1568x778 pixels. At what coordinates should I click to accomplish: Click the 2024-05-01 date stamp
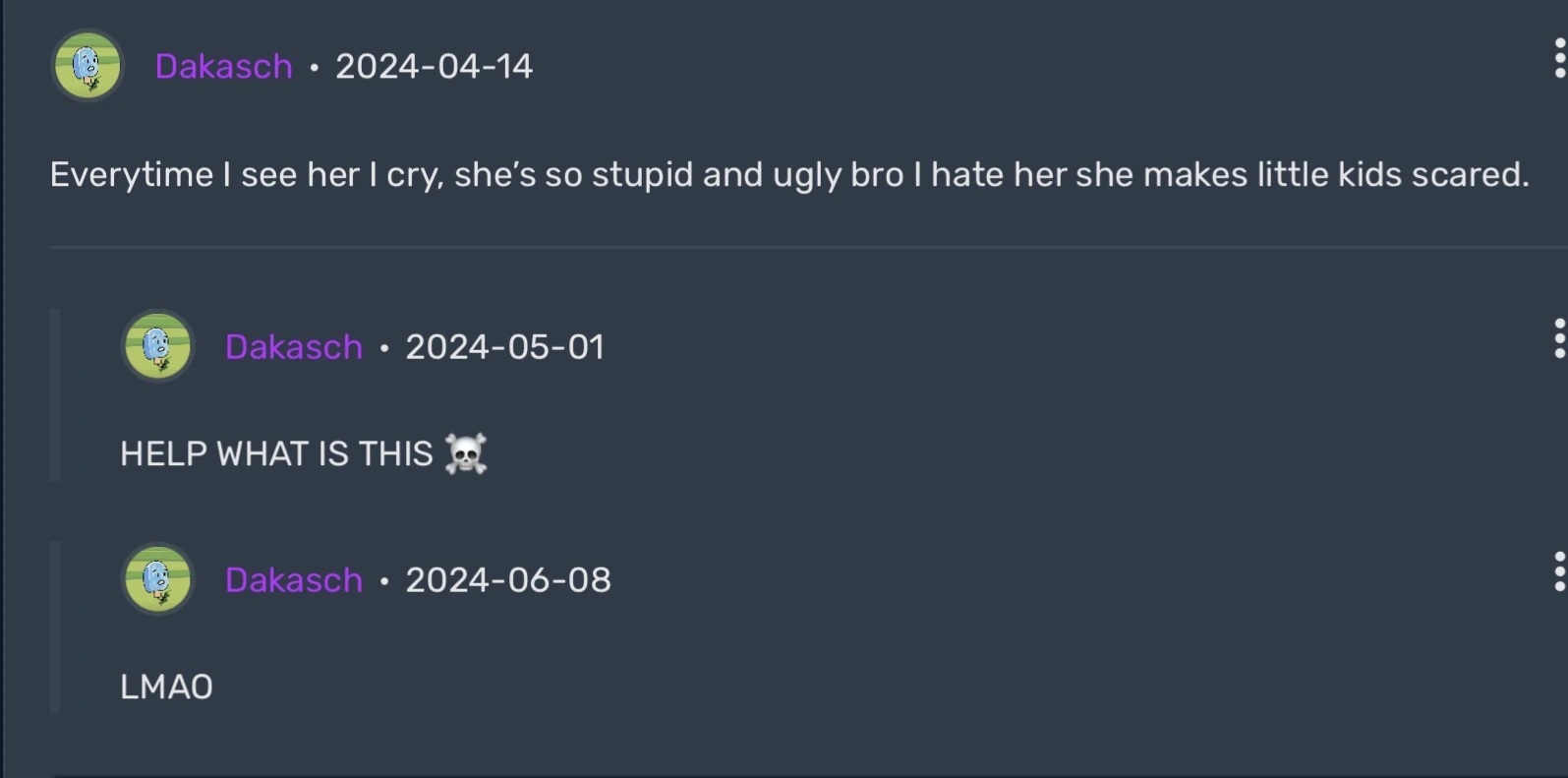click(x=504, y=347)
